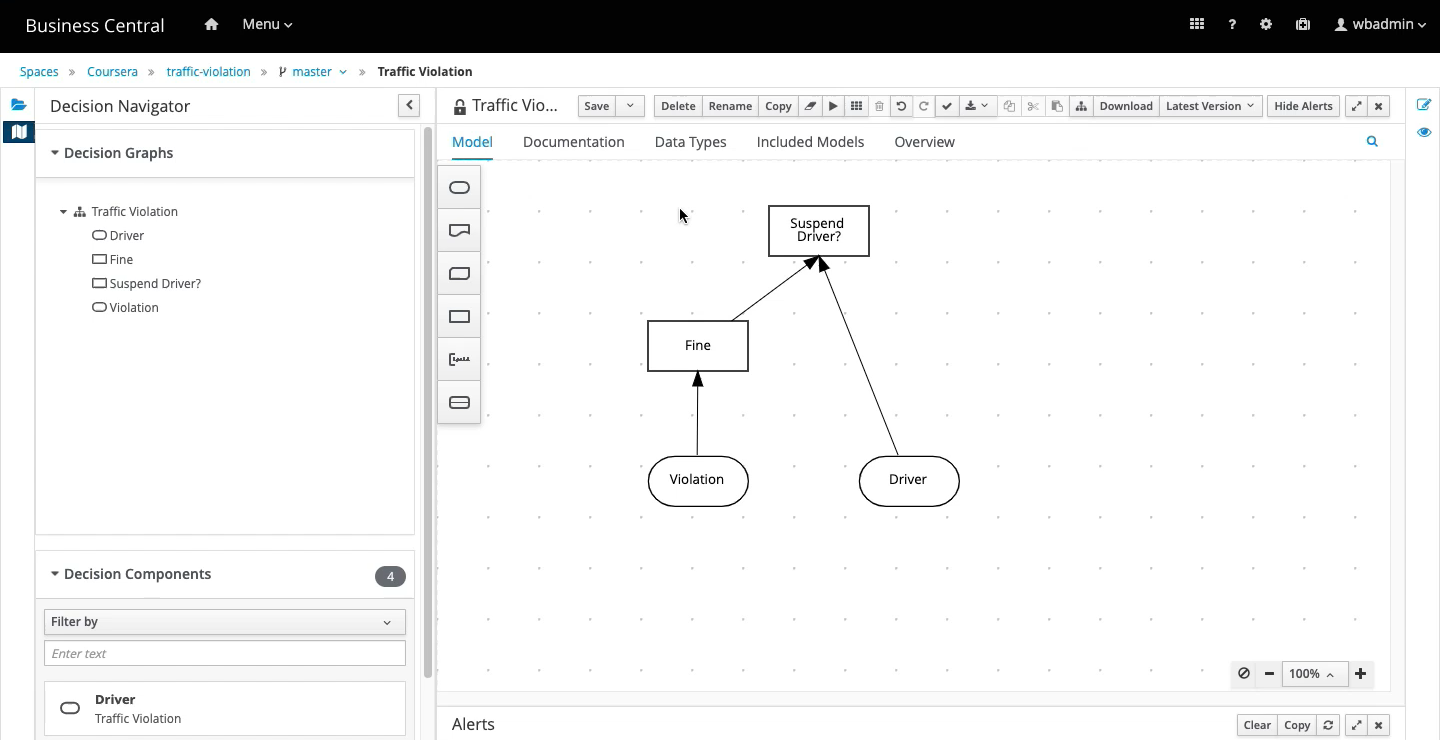Click the Download button

1126,106
